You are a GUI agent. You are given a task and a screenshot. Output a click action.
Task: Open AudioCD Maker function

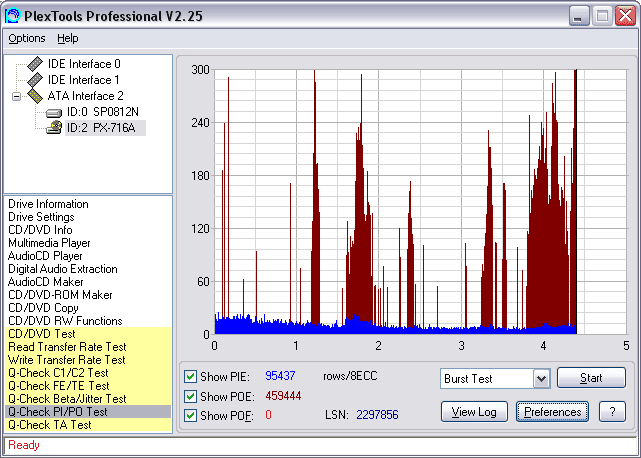tap(45, 282)
